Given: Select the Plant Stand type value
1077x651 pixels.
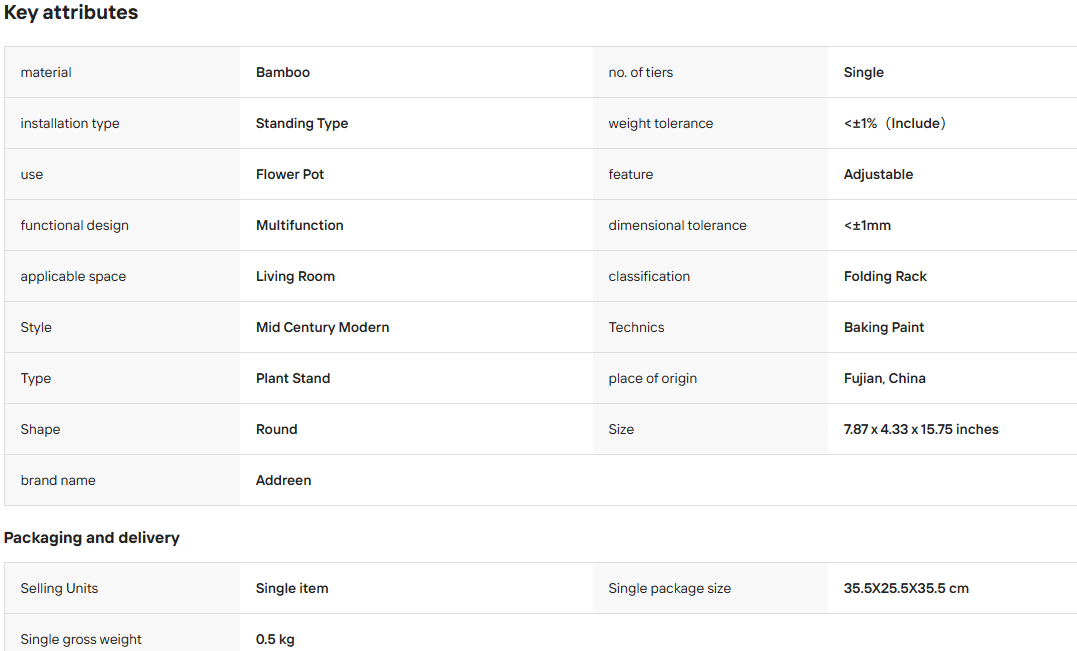Looking at the screenshot, I should pos(293,378).
